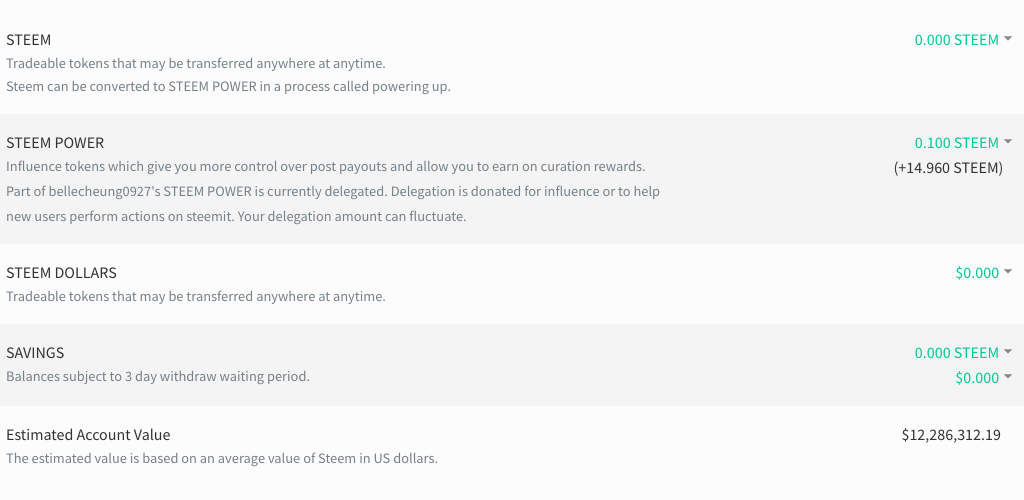1024x500 pixels.
Task: Open the Steem Dollars $0.000 dropdown
Action: click(x=983, y=273)
